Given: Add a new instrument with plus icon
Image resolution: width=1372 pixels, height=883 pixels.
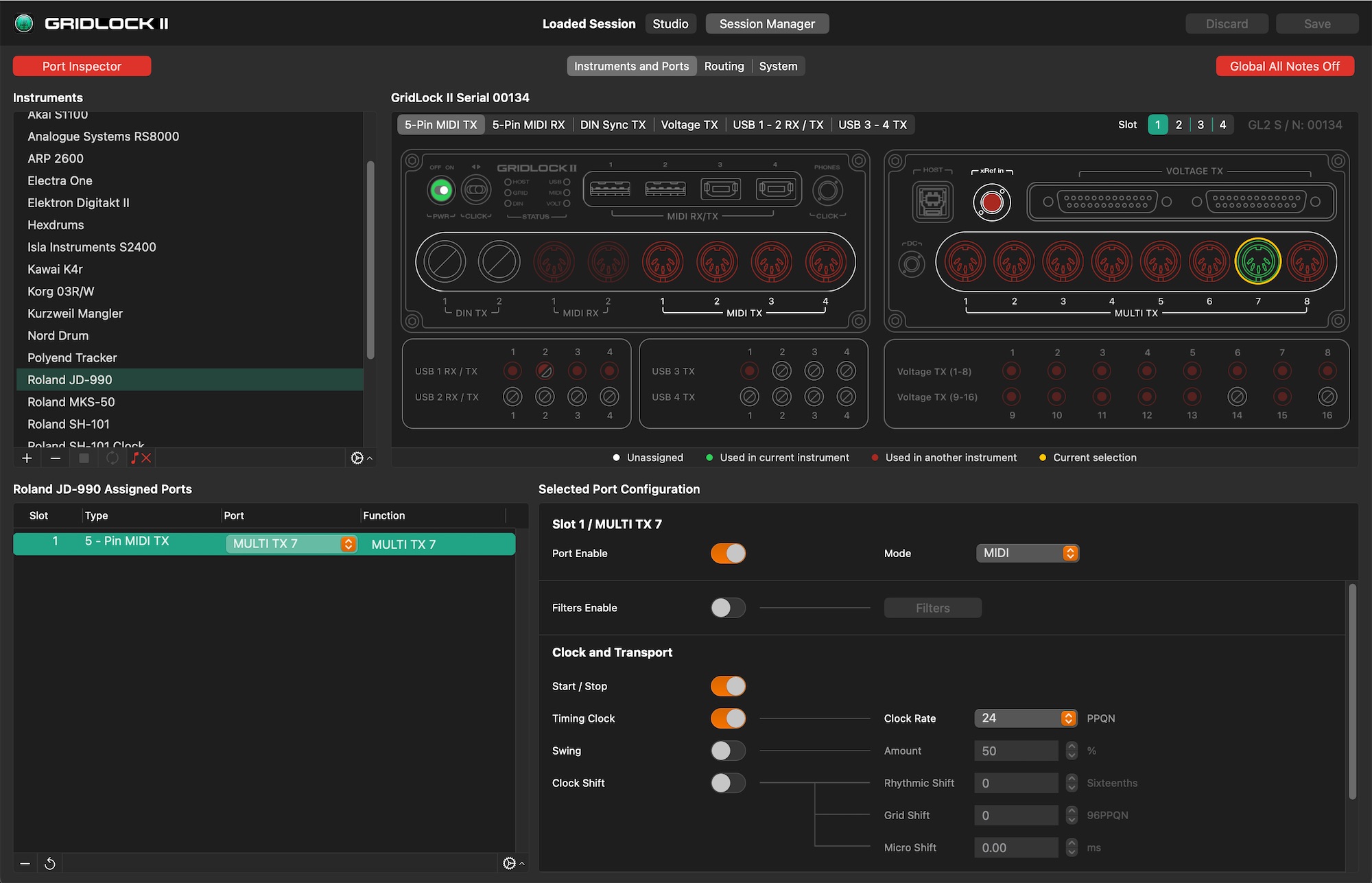Looking at the screenshot, I should tap(27, 458).
